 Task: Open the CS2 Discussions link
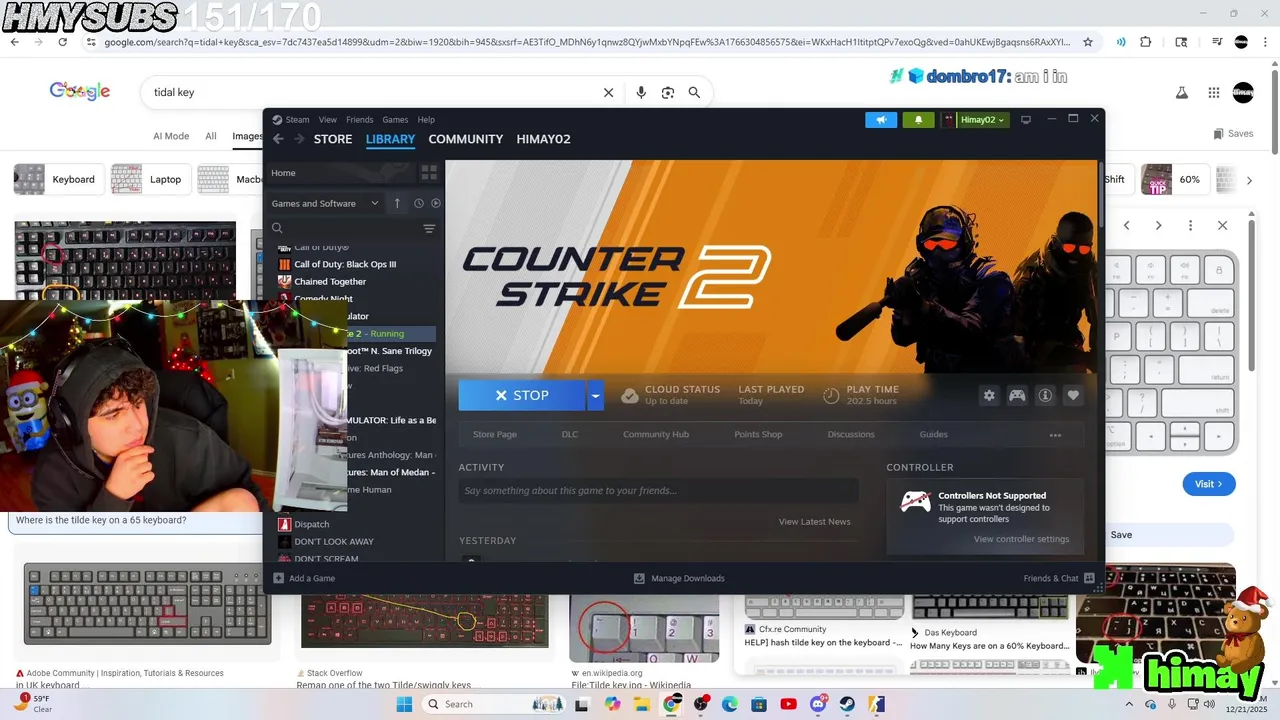[851, 435]
